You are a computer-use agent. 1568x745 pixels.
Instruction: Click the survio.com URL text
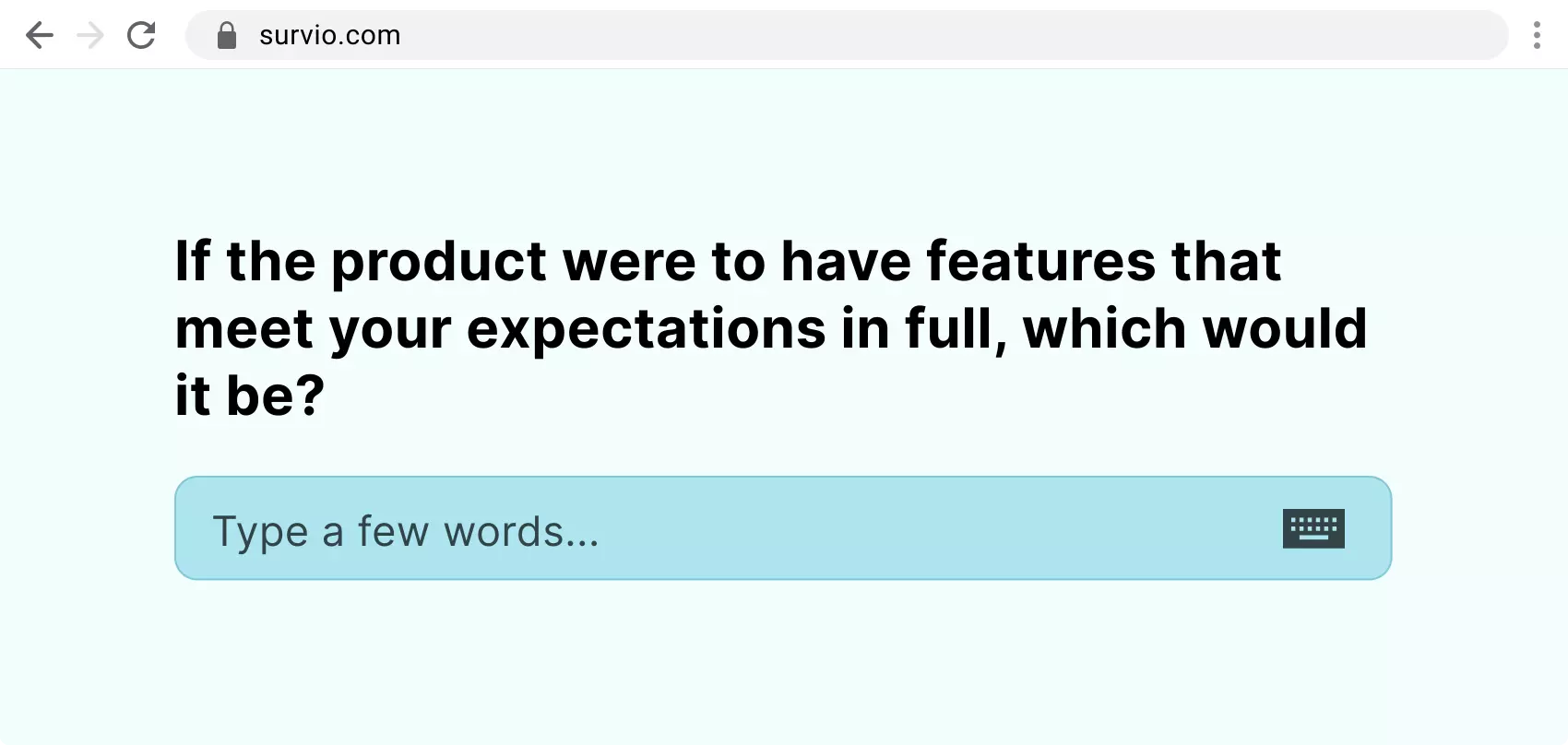pos(329,35)
